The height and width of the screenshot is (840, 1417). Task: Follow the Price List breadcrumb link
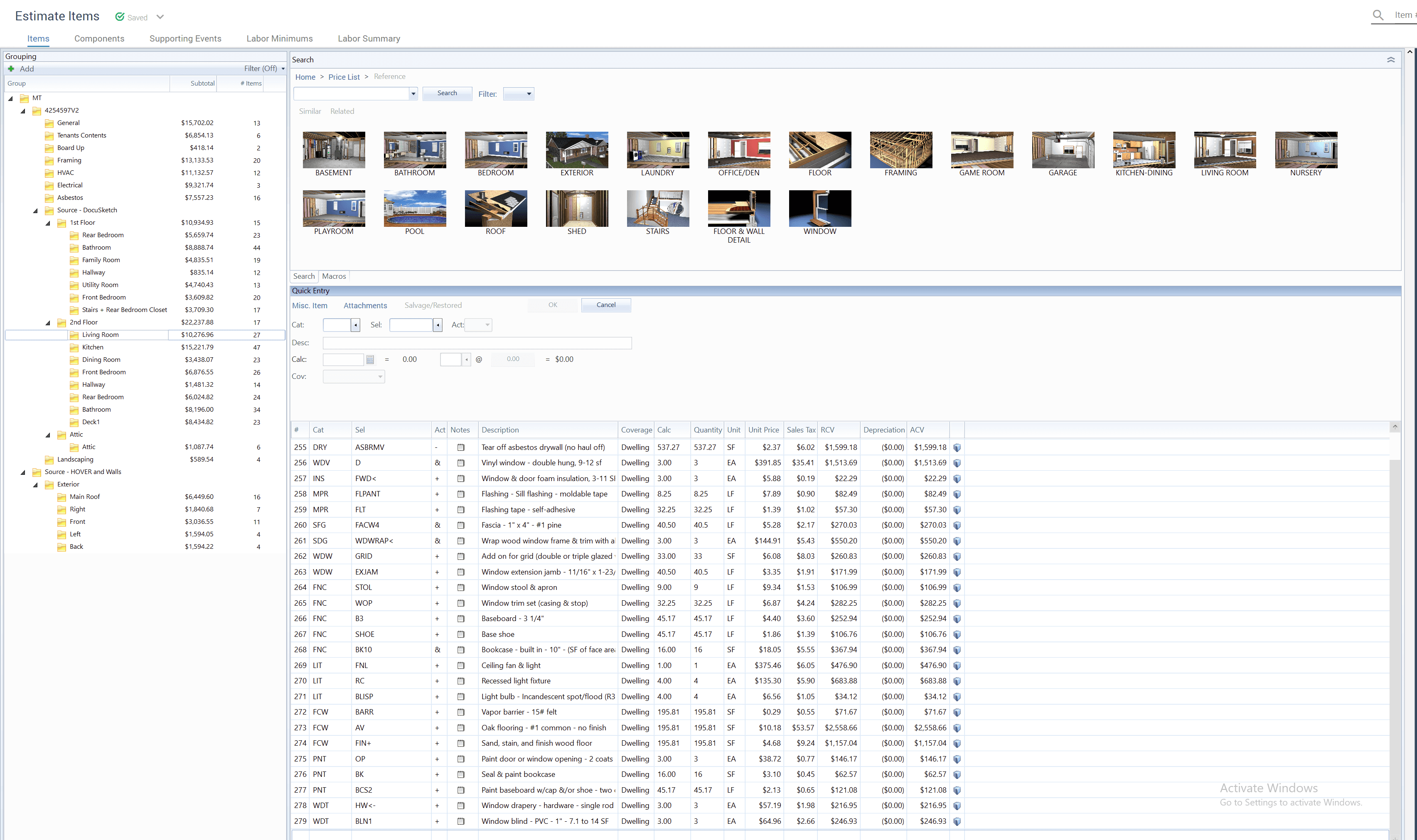(x=344, y=77)
